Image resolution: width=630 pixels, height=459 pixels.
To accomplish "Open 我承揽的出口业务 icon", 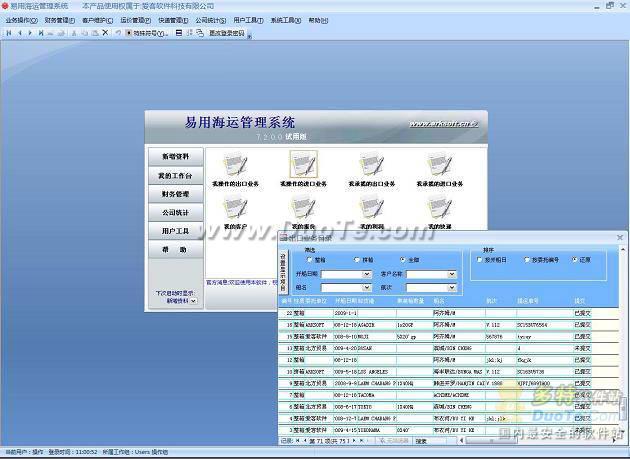I will pyautogui.click(x=371, y=164).
